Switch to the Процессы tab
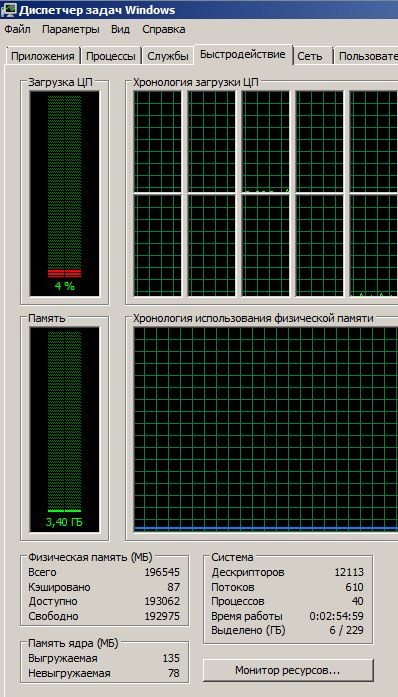Screen dimensions: 398x697 [x=111, y=56]
